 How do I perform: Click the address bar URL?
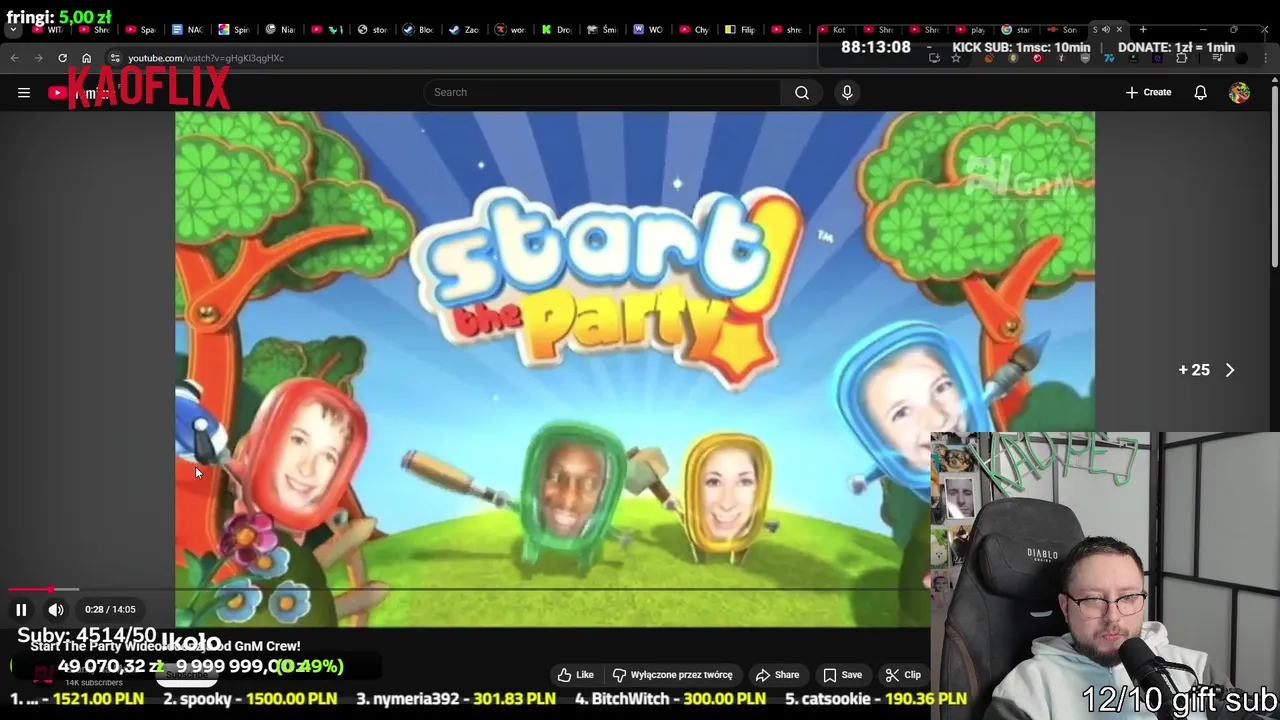coord(206,58)
